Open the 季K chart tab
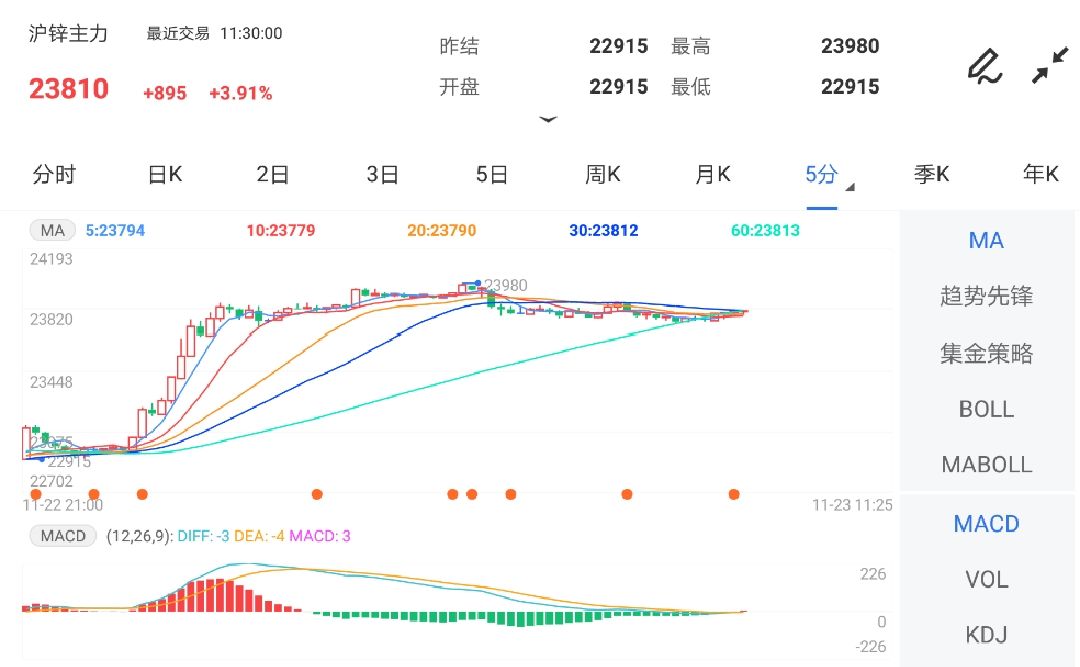Viewport: 1080px width, 667px height. (x=932, y=174)
